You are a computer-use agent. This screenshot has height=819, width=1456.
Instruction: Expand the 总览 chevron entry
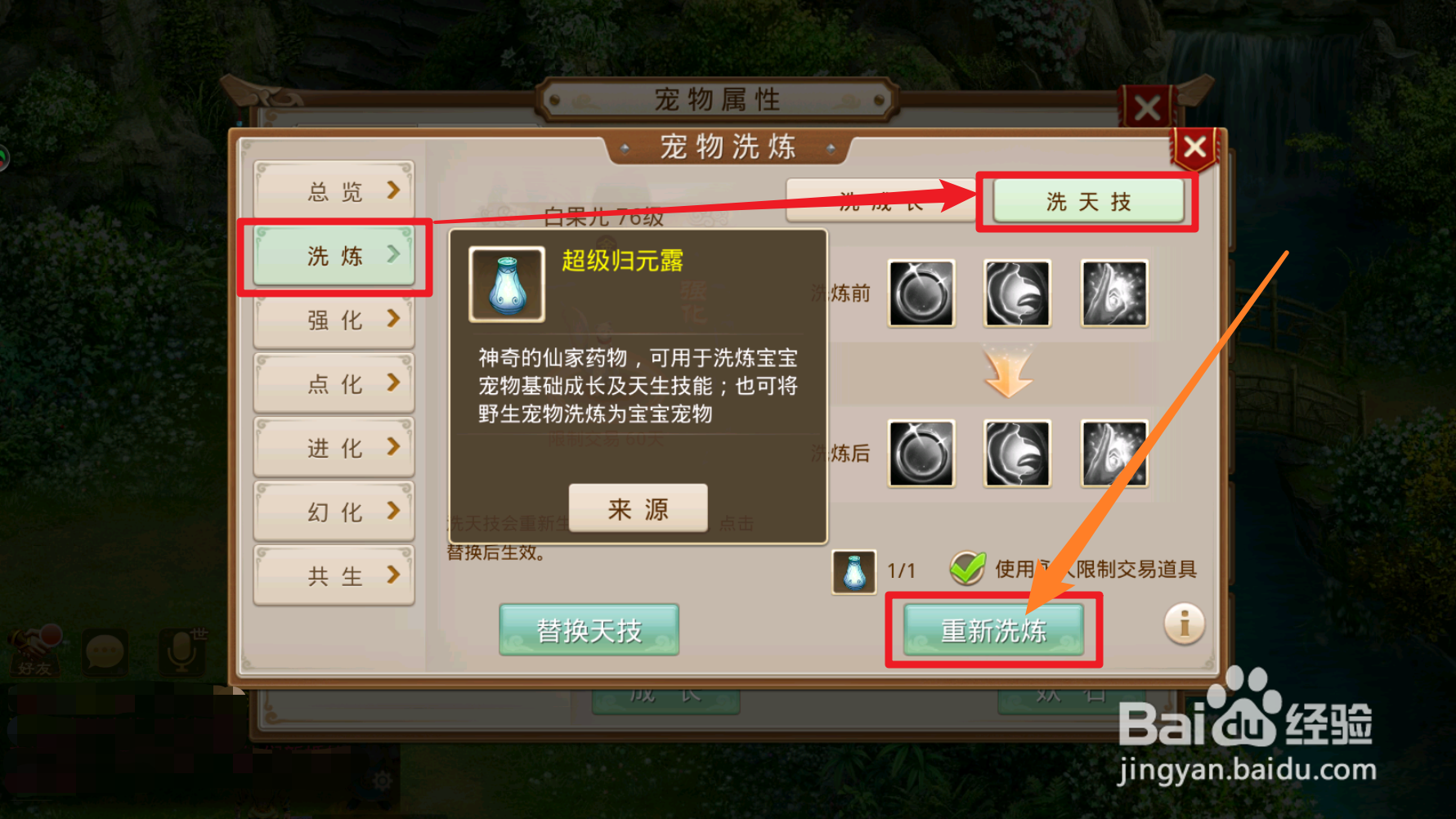334,191
